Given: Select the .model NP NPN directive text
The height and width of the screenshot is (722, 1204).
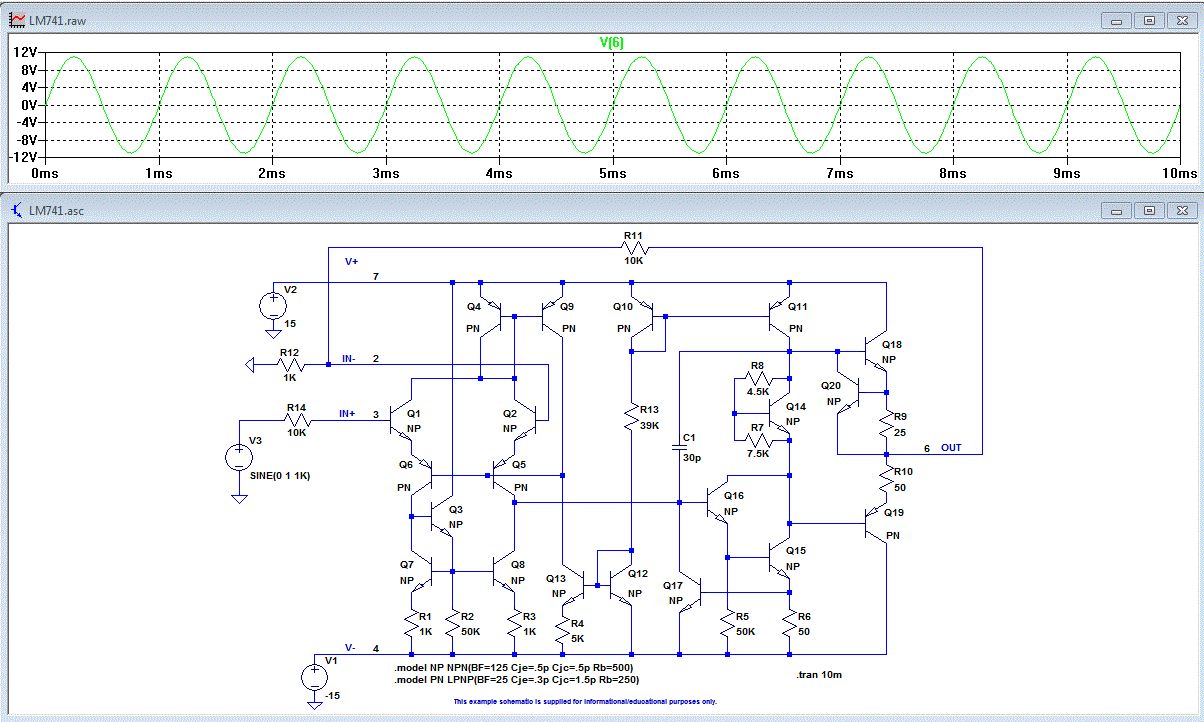Looking at the screenshot, I should pos(513,667).
